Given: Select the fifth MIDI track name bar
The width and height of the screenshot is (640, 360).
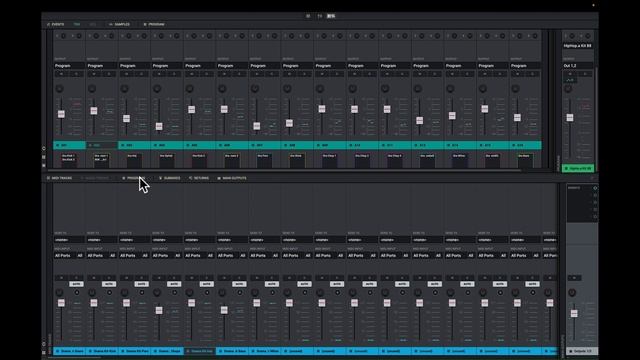Looking at the screenshot, I should point(200,351).
